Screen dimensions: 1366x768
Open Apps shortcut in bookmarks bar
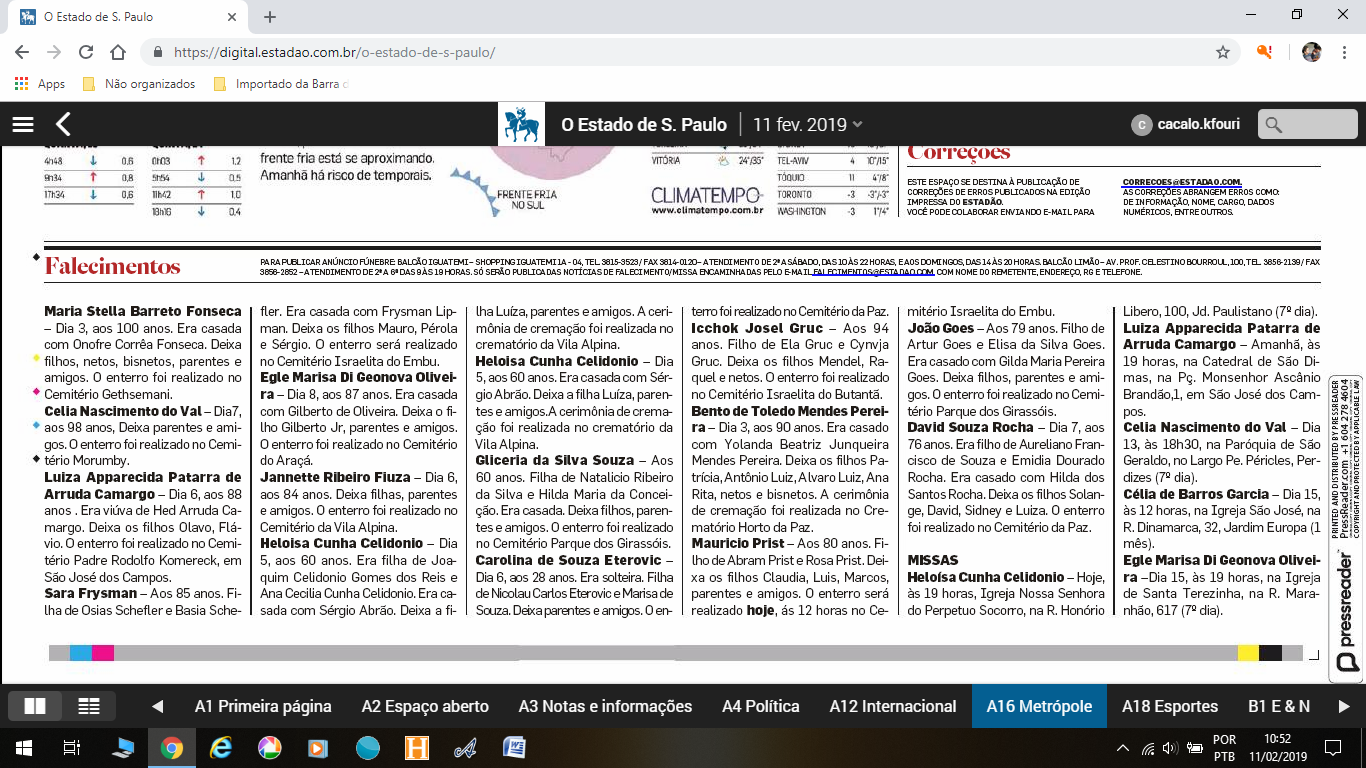40,84
